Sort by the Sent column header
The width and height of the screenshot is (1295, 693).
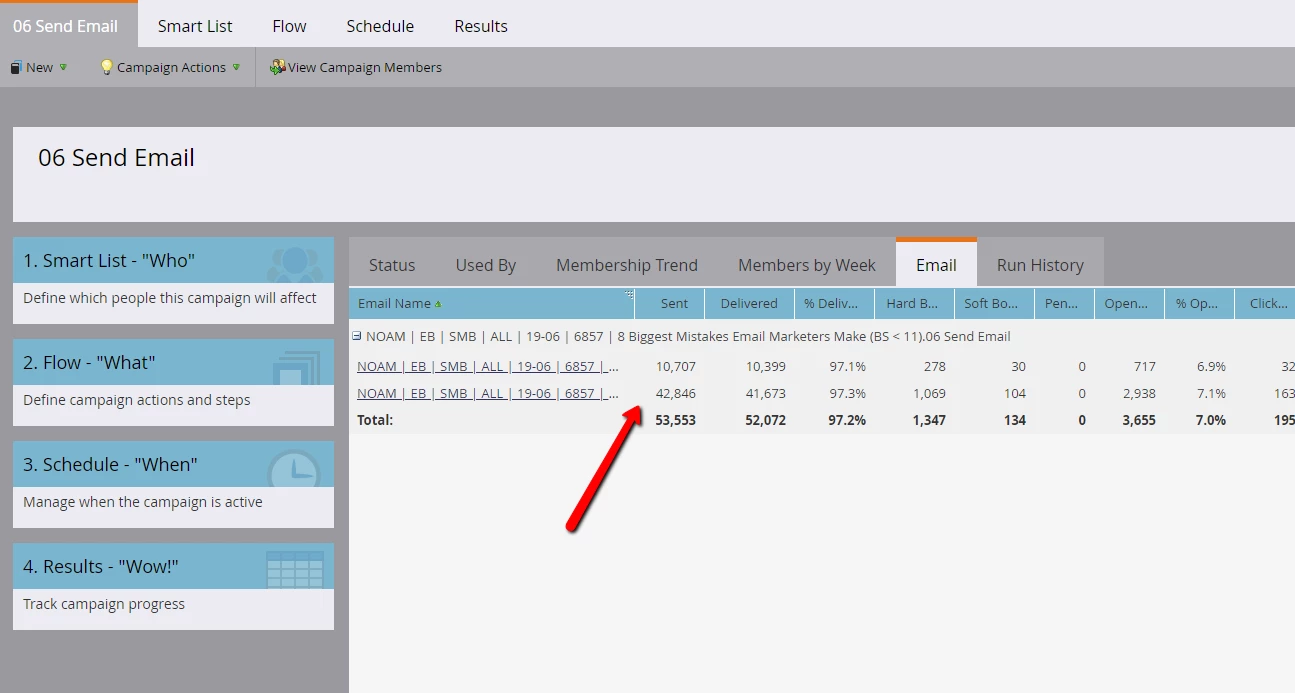tap(670, 304)
